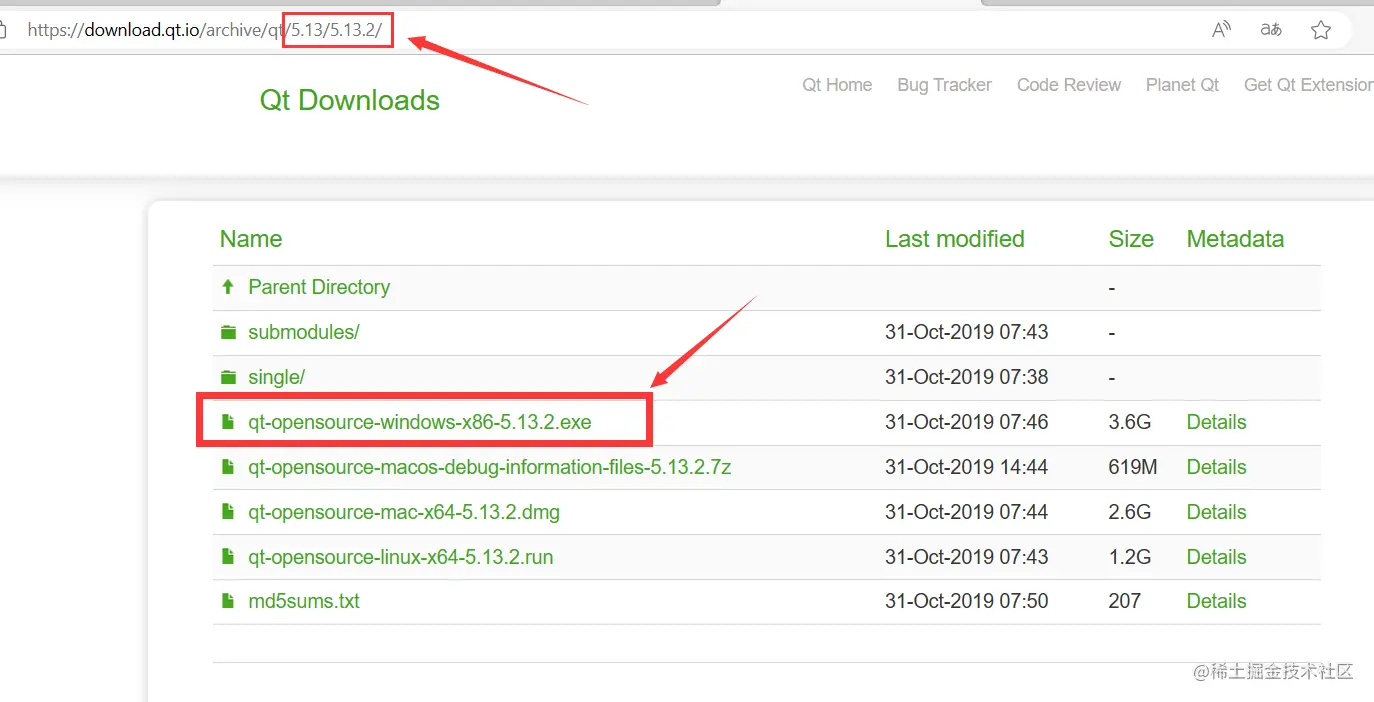Open Get Qt Extensions in top navigation

click(1308, 85)
